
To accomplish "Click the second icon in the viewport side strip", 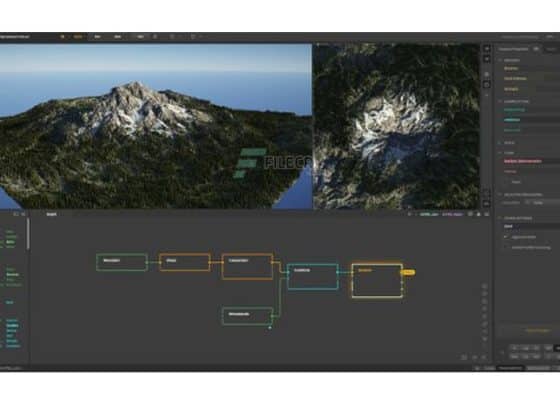I will point(486,59).
